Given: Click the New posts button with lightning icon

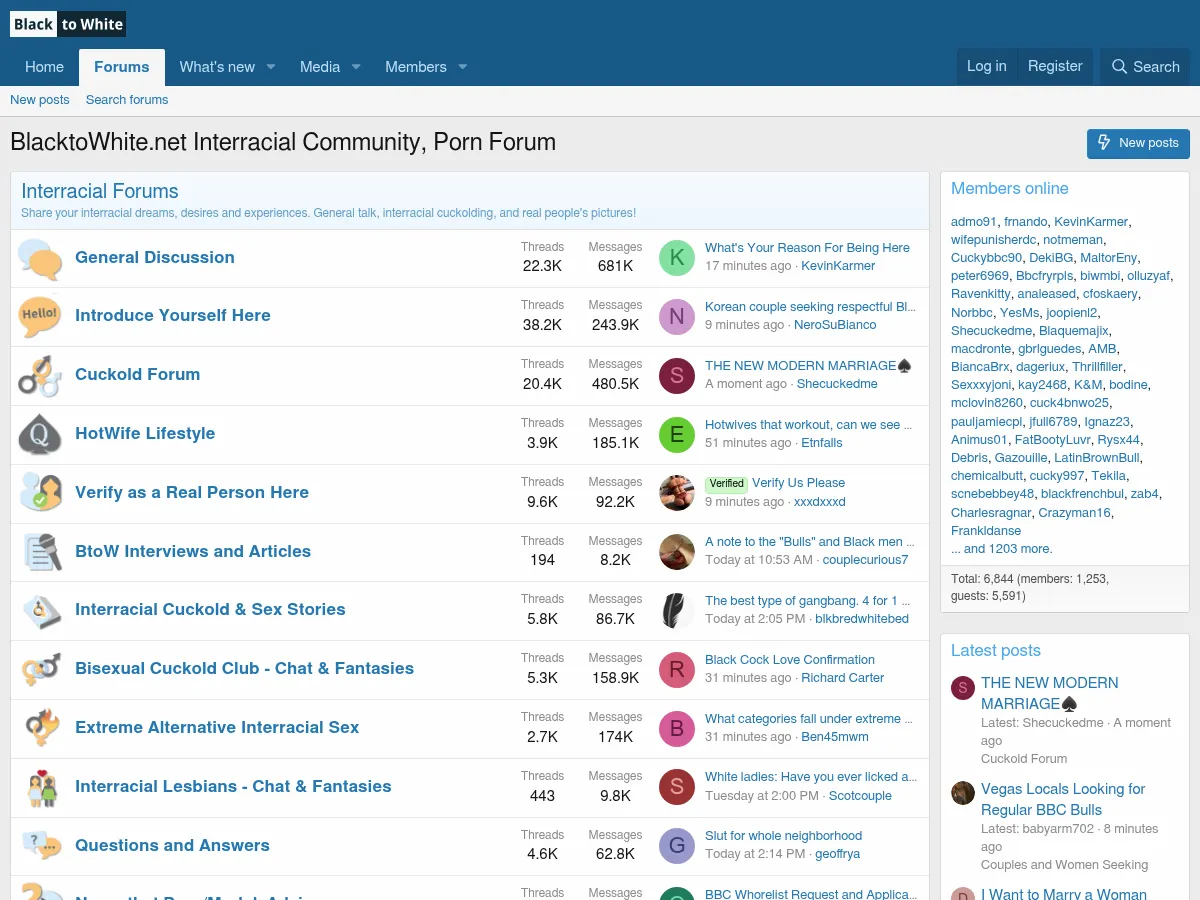Looking at the screenshot, I should (1138, 143).
